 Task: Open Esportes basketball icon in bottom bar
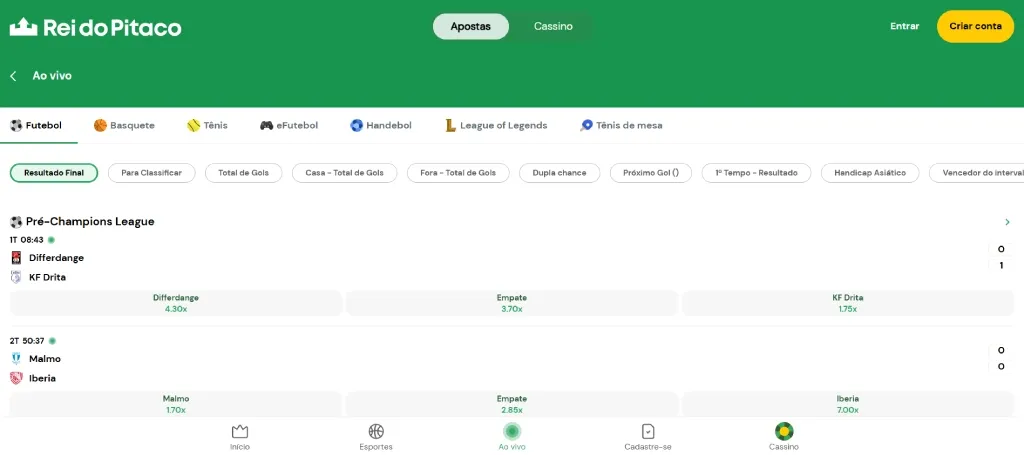376,431
